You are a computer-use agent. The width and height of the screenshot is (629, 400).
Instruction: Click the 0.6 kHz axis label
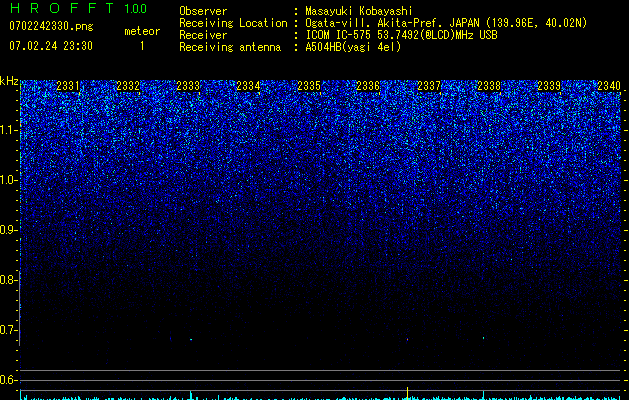point(9,380)
